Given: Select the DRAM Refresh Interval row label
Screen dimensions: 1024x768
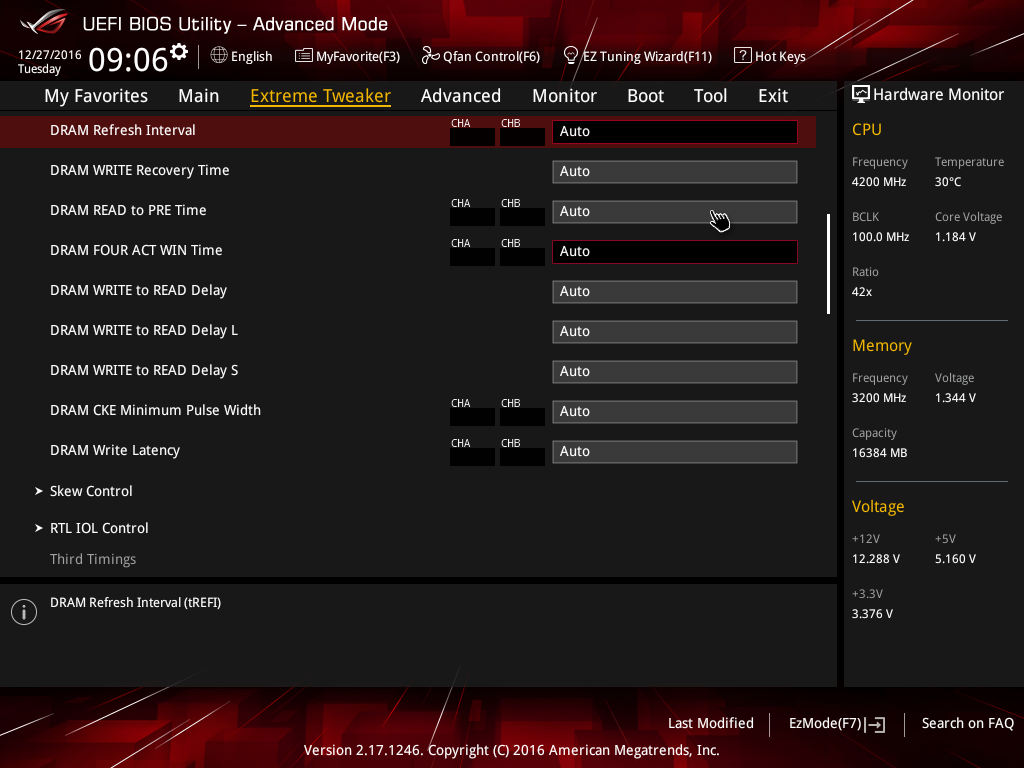Looking at the screenshot, I should pyautogui.click(x=123, y=130).
